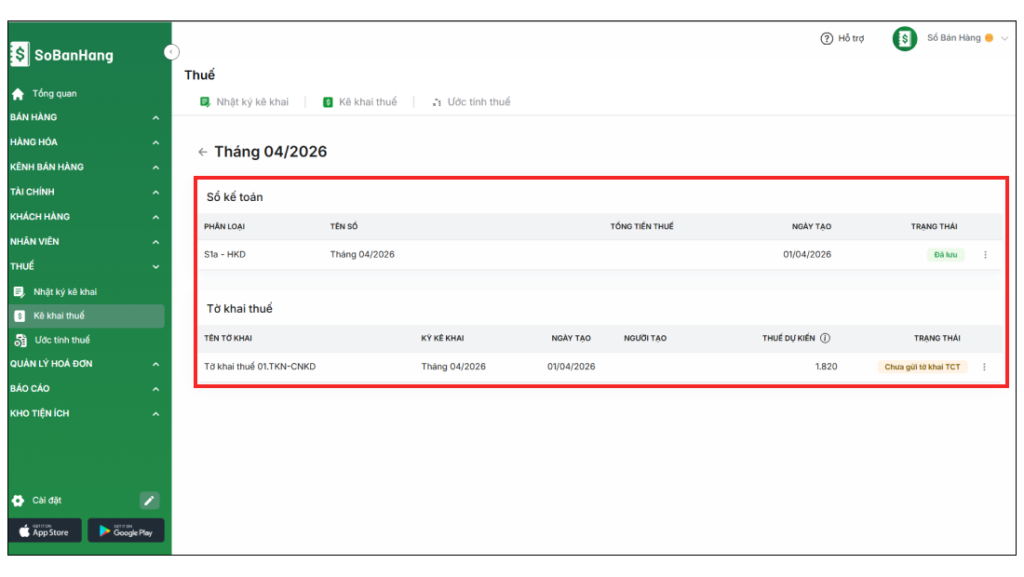
Task: Click the Sổ Bán Hàng account avatar
Action: tap(904, 39)
